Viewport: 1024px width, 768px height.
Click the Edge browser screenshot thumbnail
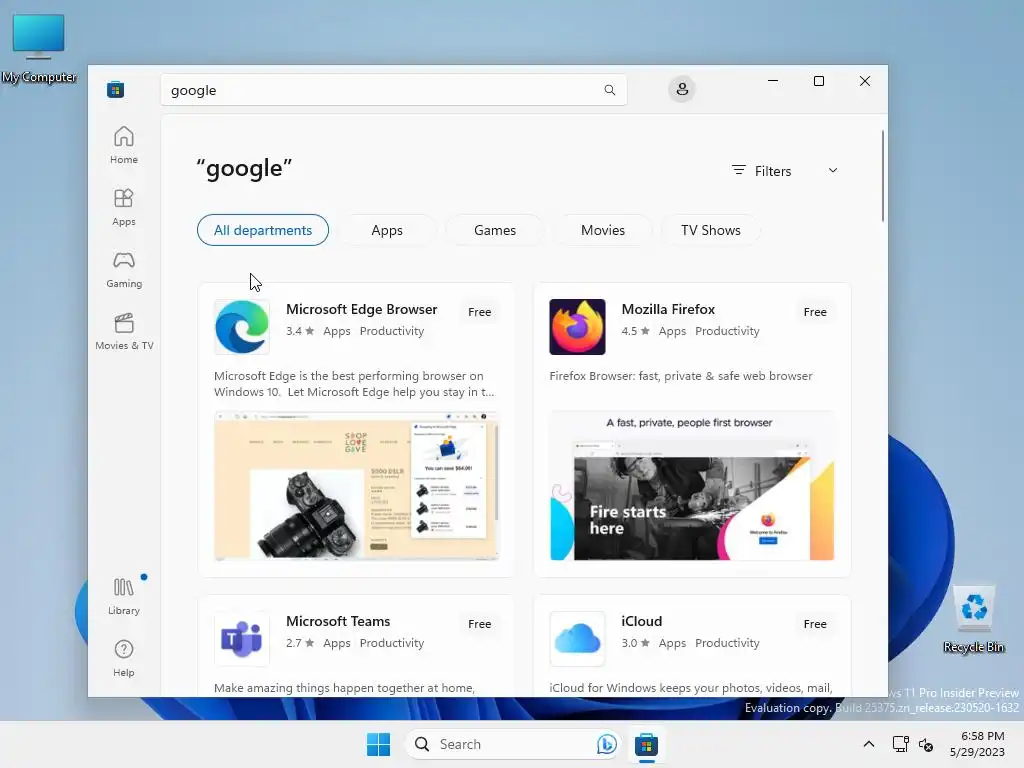(x=357, y=485)
